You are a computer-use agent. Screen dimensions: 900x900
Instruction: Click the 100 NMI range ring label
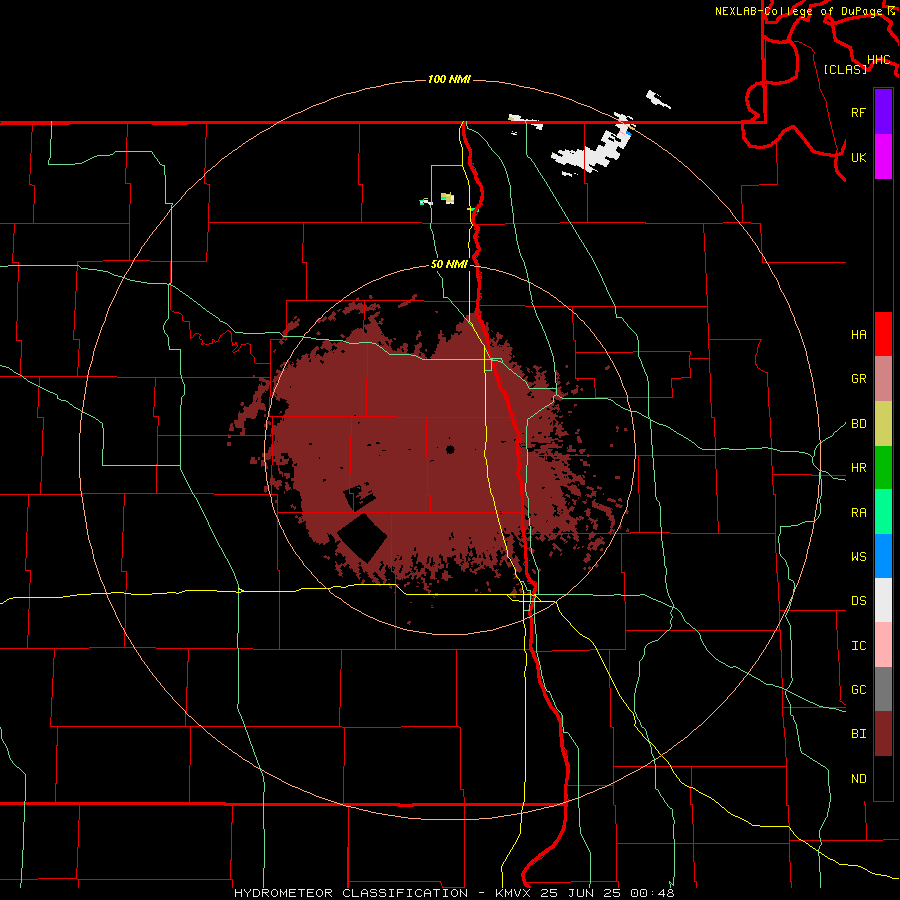click(449, 79)
